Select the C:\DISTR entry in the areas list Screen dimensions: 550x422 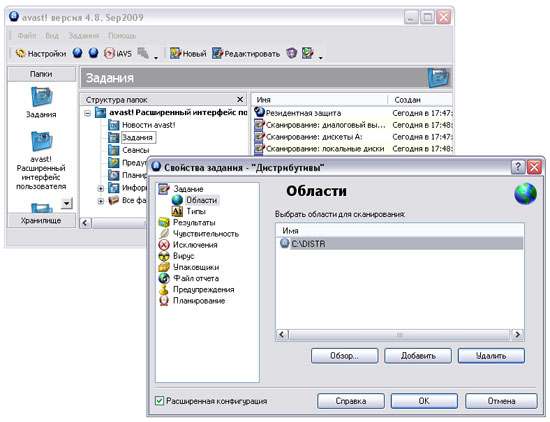[x=400, y=243]
